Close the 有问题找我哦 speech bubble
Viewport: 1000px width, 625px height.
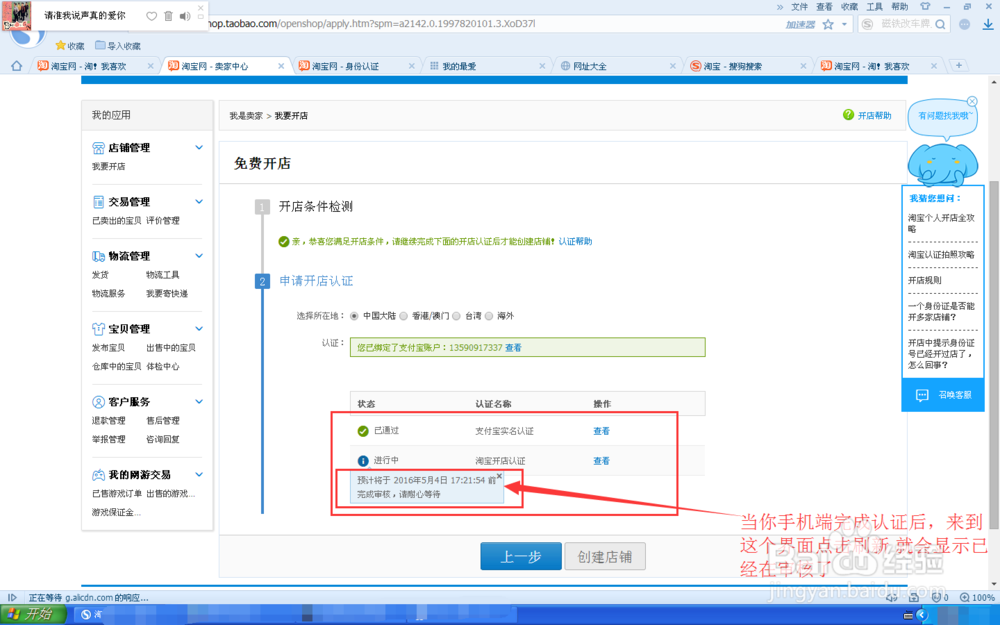click(x=972, y=101)
